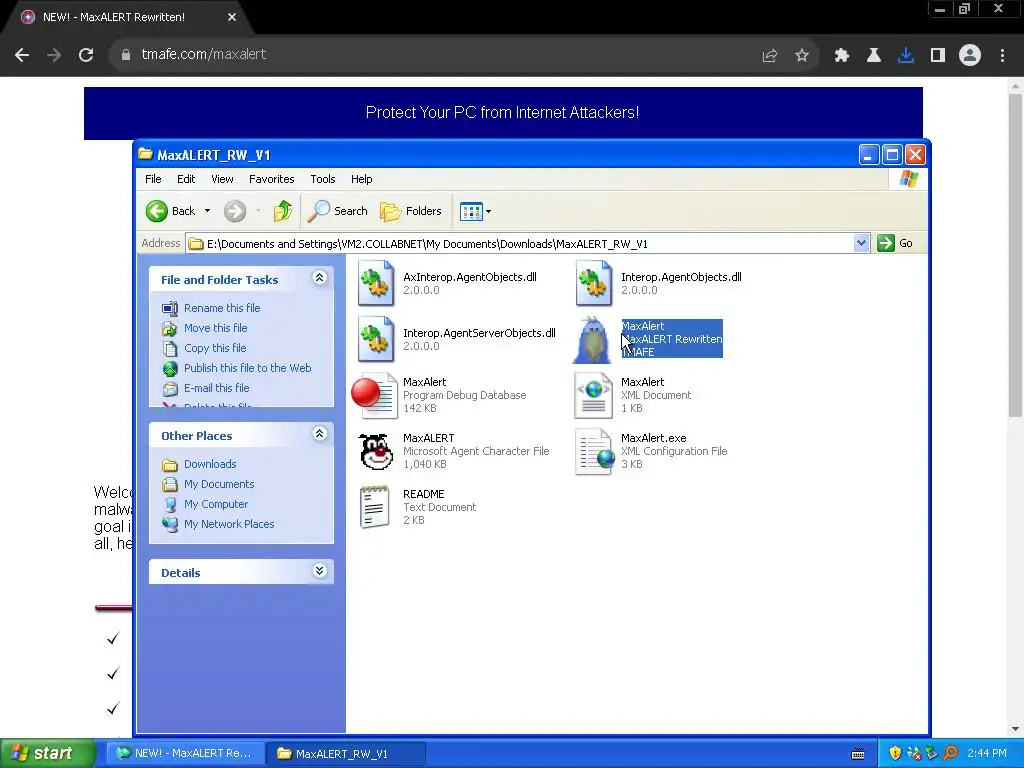Click the security shield tray icon
Screen dimensions: 1024x768
tap(895, 753)
